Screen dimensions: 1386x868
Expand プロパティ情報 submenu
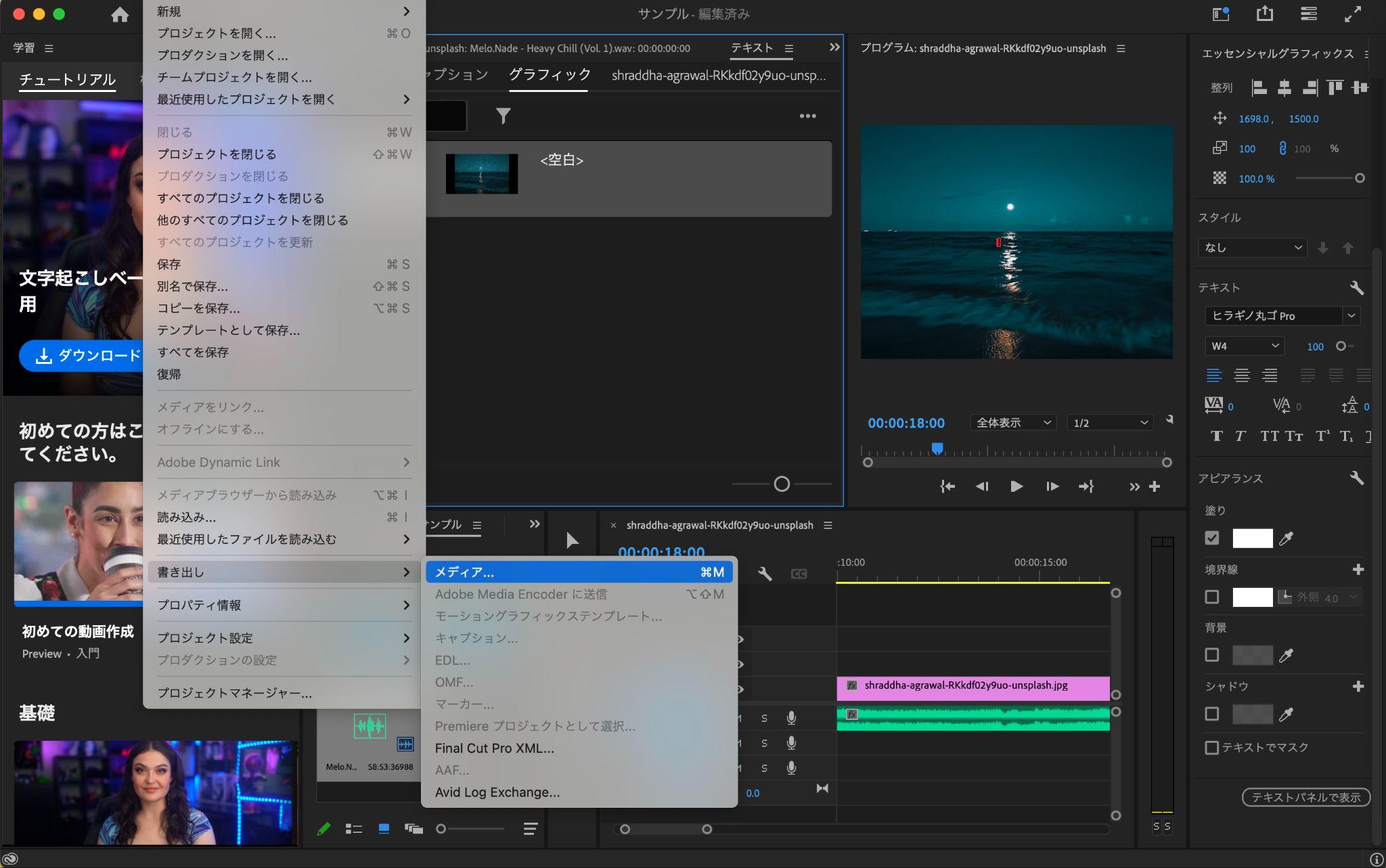284,605
